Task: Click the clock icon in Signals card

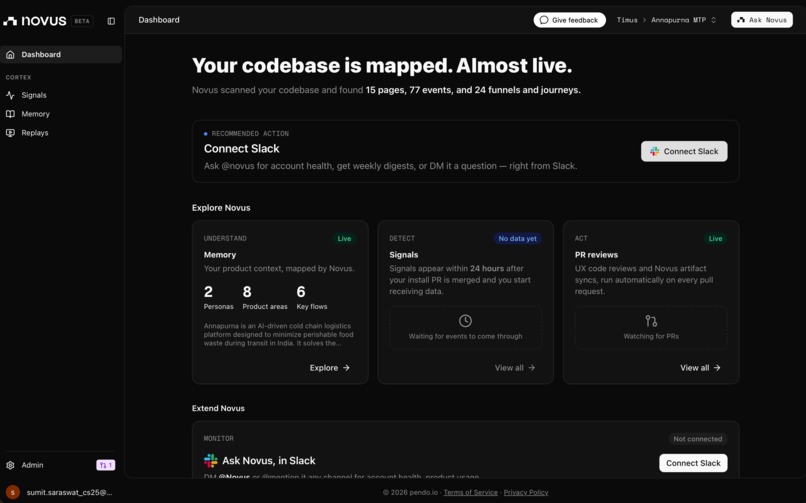Action: click(465, 321)
